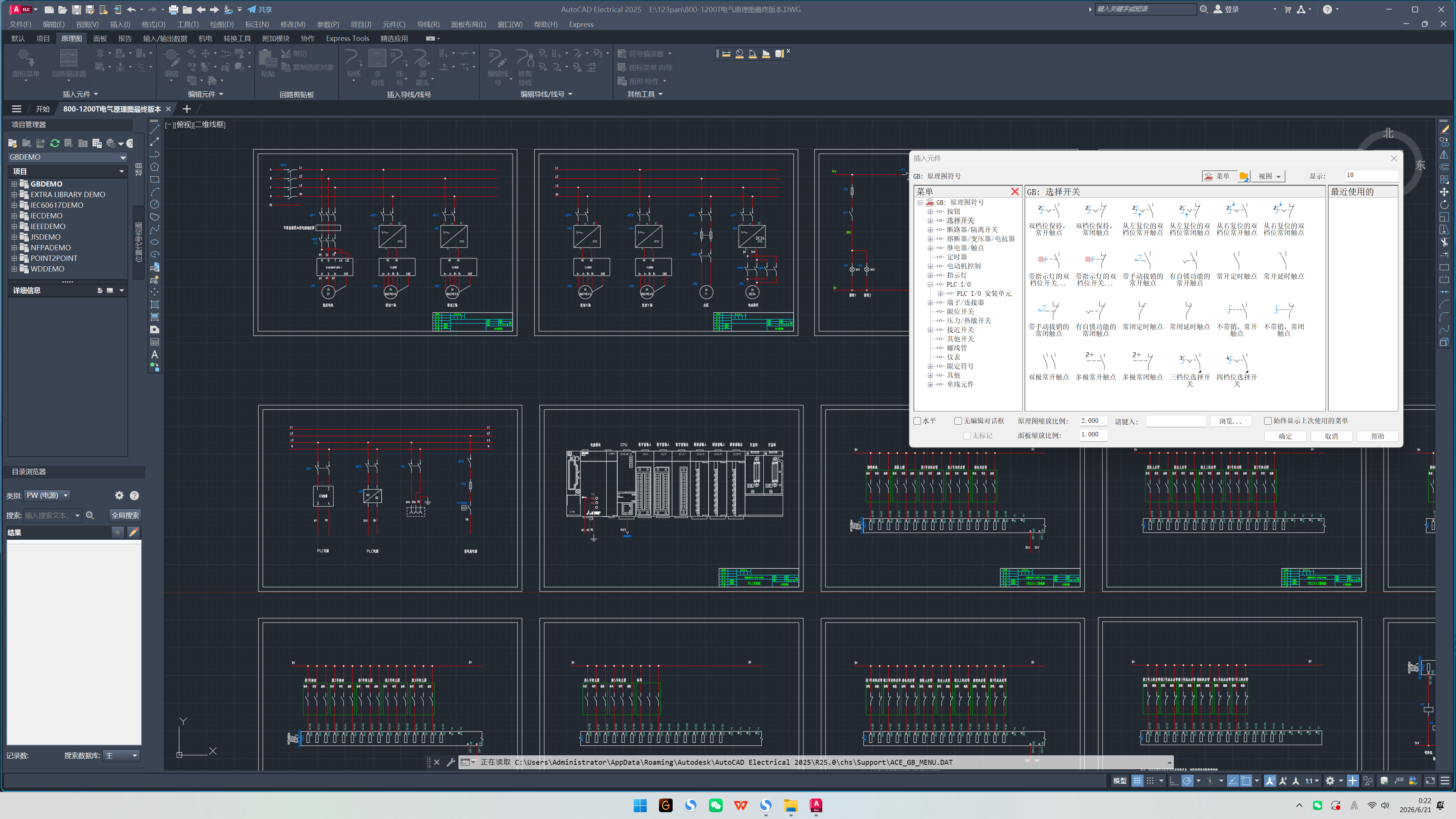Screen dimensions: 1456x819
Task: Select the 多极常闭触点 symbol
Action: point(1142,366)
